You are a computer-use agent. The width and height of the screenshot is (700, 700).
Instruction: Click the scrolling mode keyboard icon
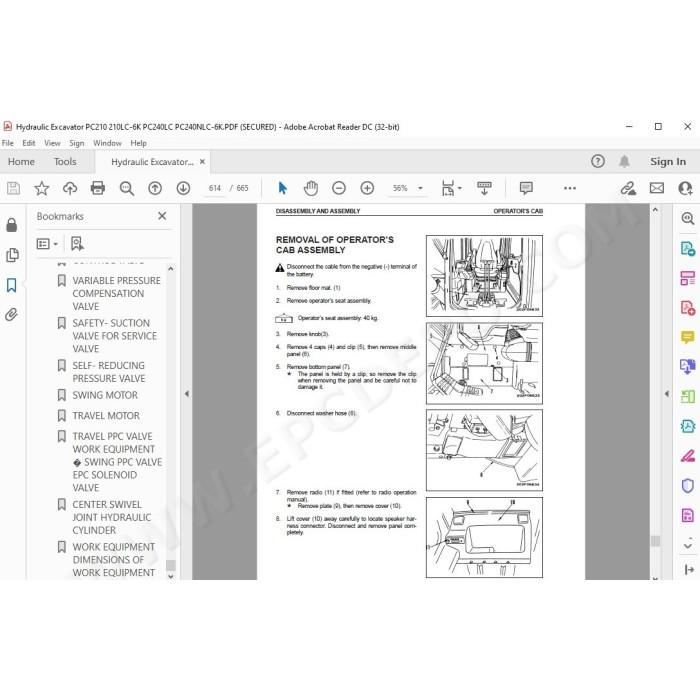(x=484, y=188)
